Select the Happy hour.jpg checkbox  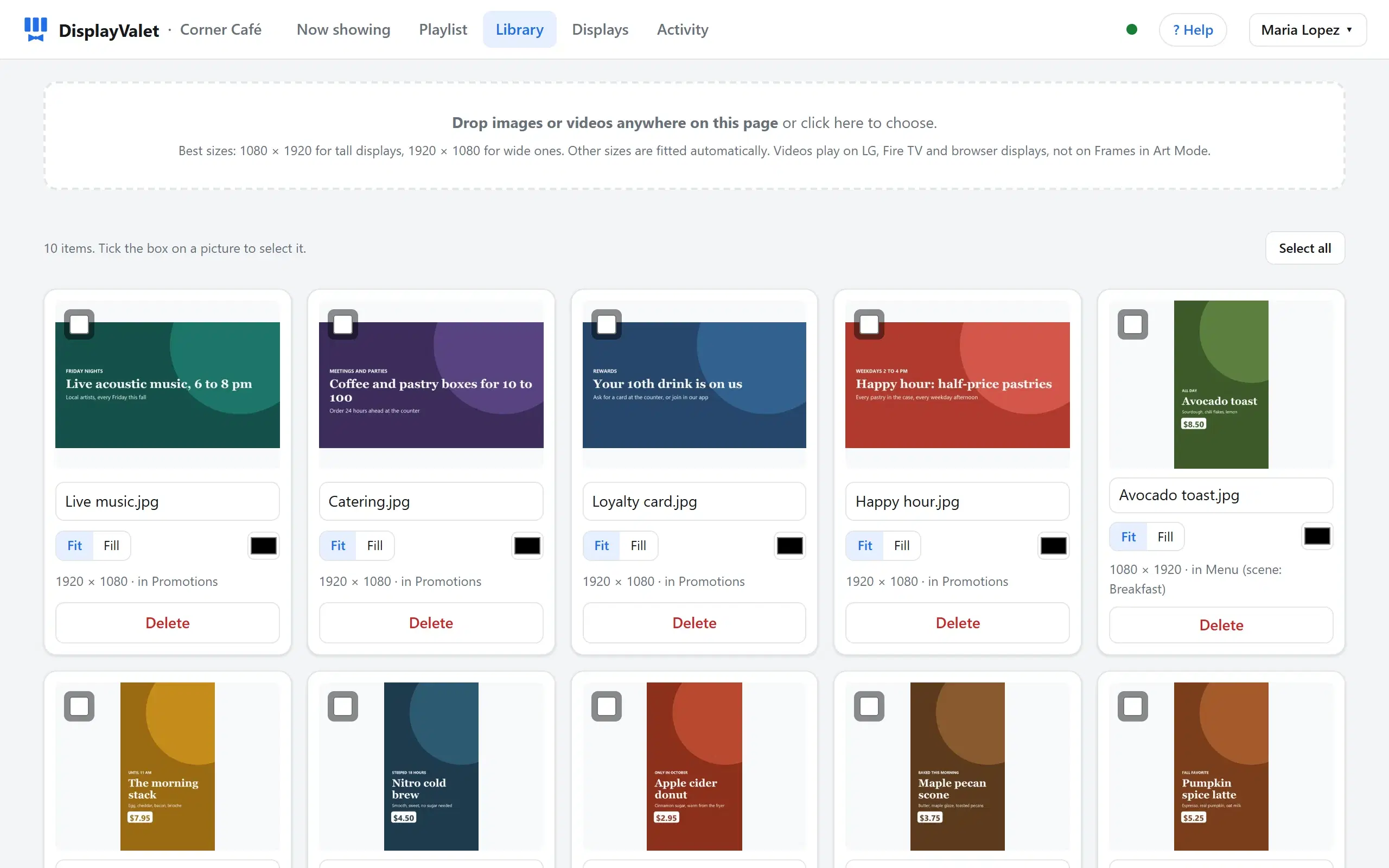click(x=869, y=324)
